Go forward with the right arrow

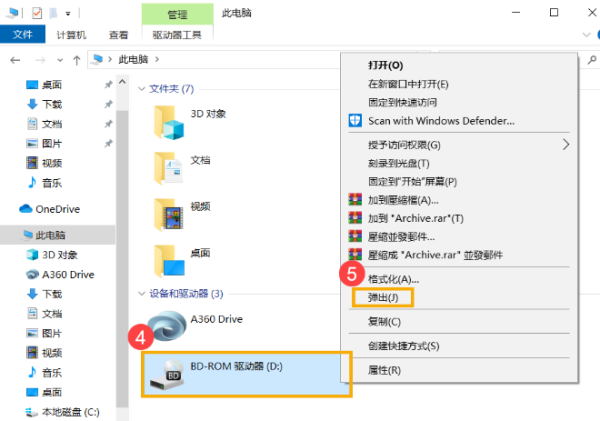40,60
